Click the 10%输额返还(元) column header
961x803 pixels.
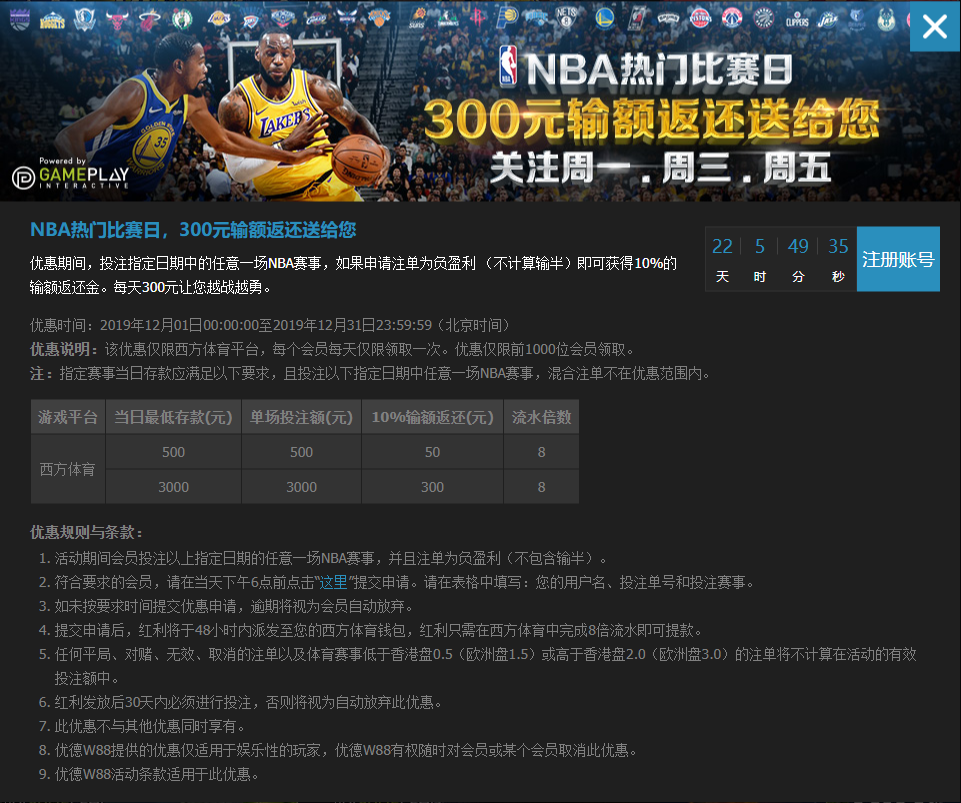click(x=432, y=417)
